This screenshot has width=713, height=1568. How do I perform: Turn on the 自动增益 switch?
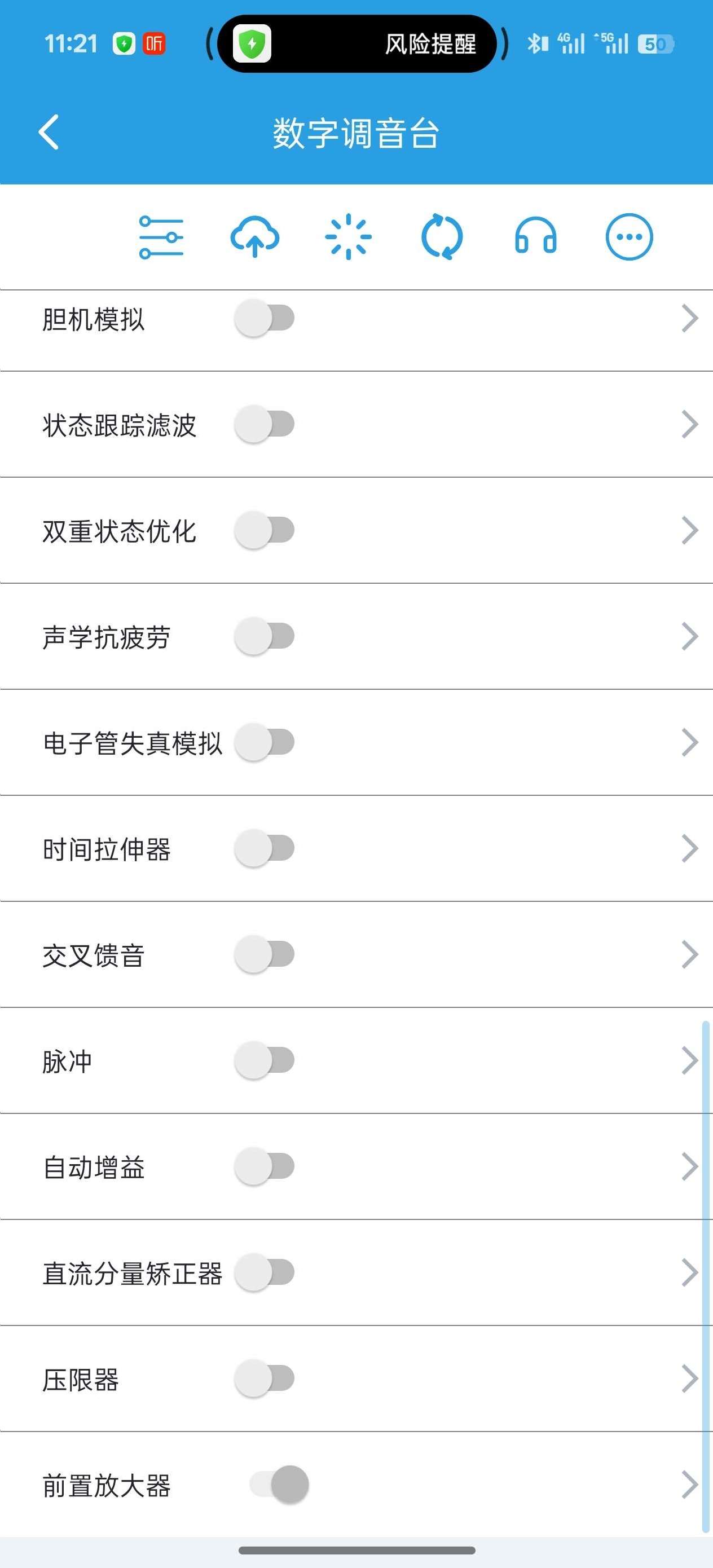[x=265, y=1166]
